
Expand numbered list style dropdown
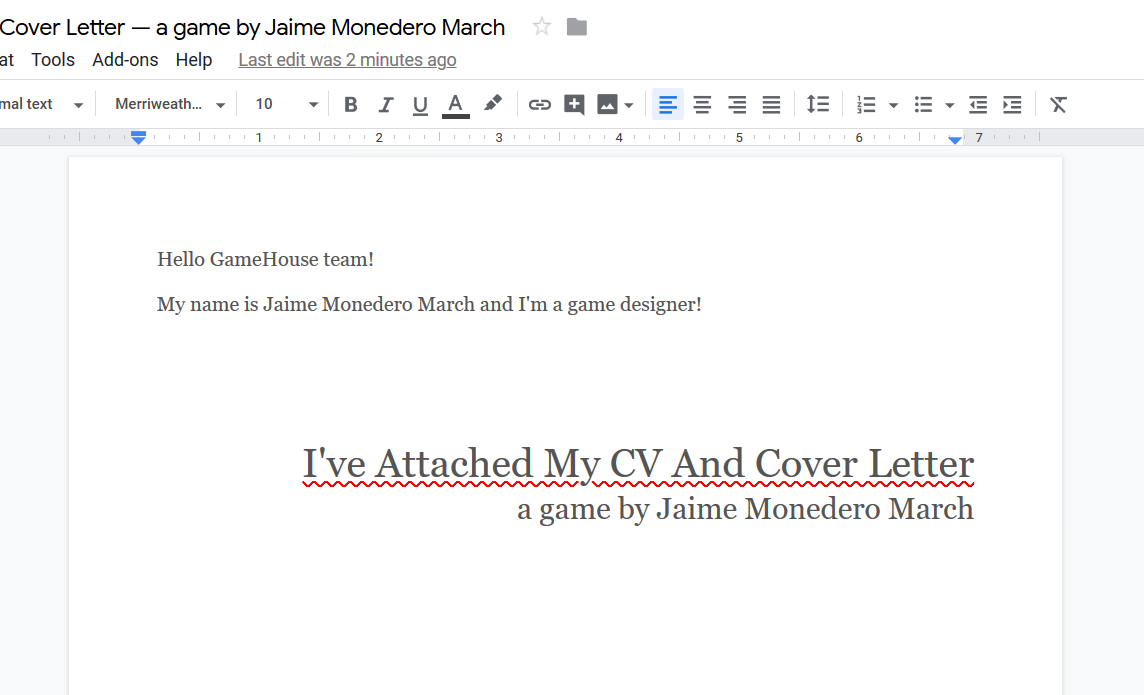(x=893, y=105)
